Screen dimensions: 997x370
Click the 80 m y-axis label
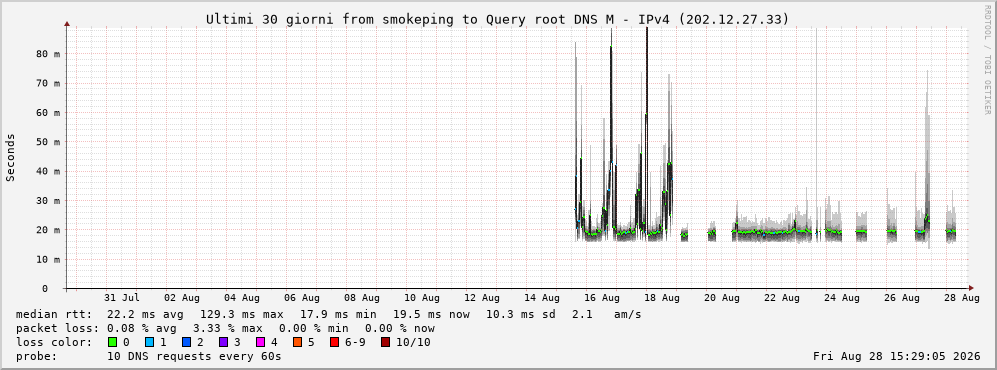pos(48,54)
